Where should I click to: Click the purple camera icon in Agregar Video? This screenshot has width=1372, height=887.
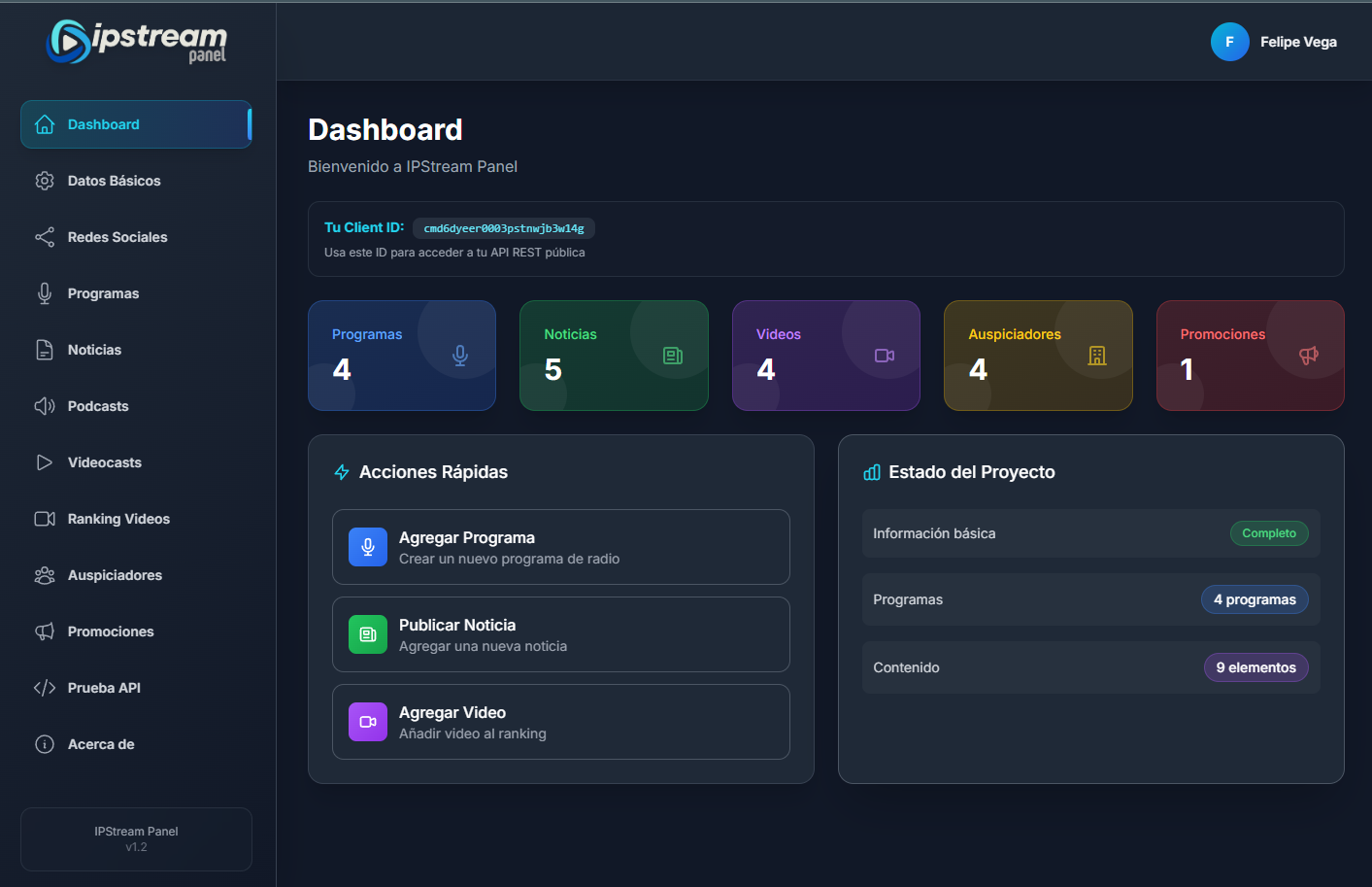pyautogui.click(x=368, y=722)
